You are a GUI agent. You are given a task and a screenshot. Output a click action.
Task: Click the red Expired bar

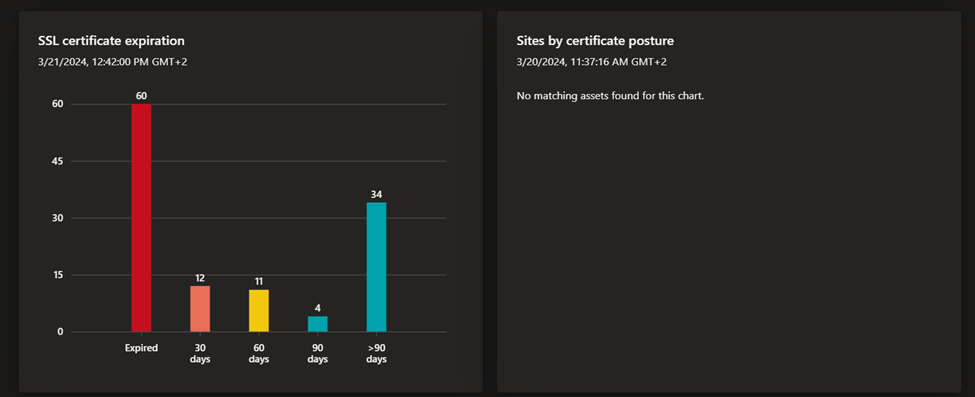(141, 218)
